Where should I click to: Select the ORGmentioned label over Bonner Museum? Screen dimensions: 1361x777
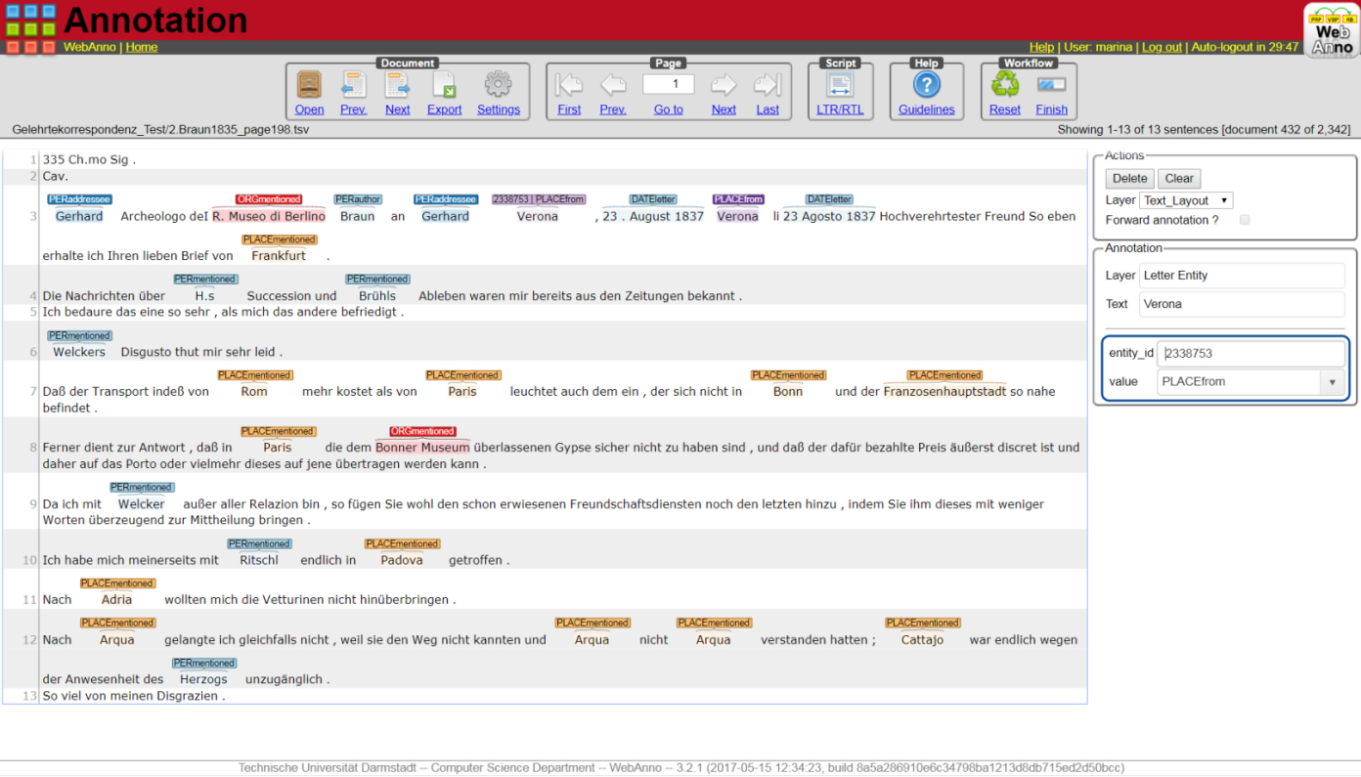(x=422, y=432)
